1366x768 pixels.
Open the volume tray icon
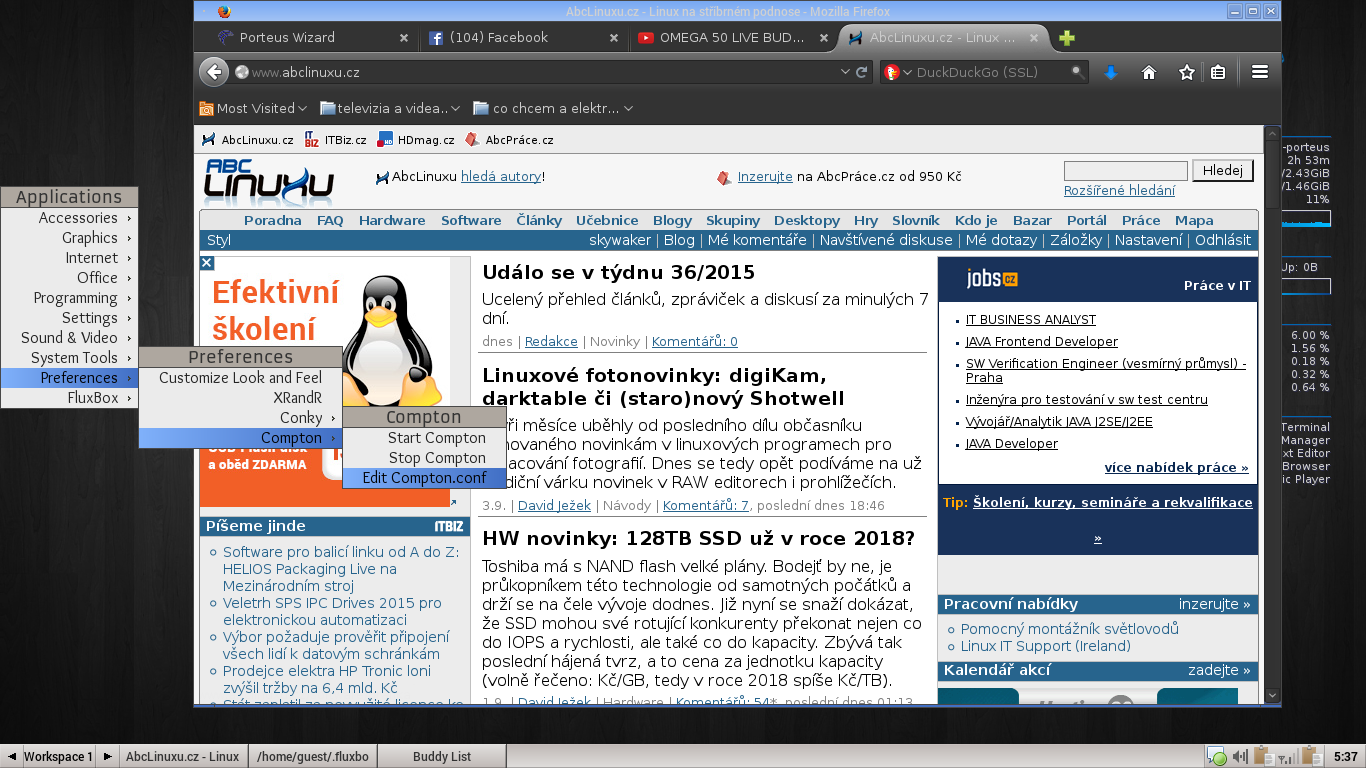pos(1240,756)
